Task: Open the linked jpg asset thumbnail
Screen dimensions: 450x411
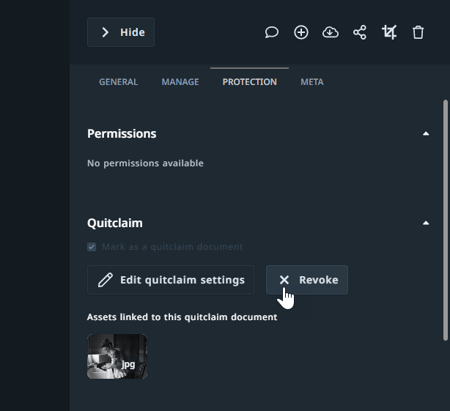Action: click(117, 356)
